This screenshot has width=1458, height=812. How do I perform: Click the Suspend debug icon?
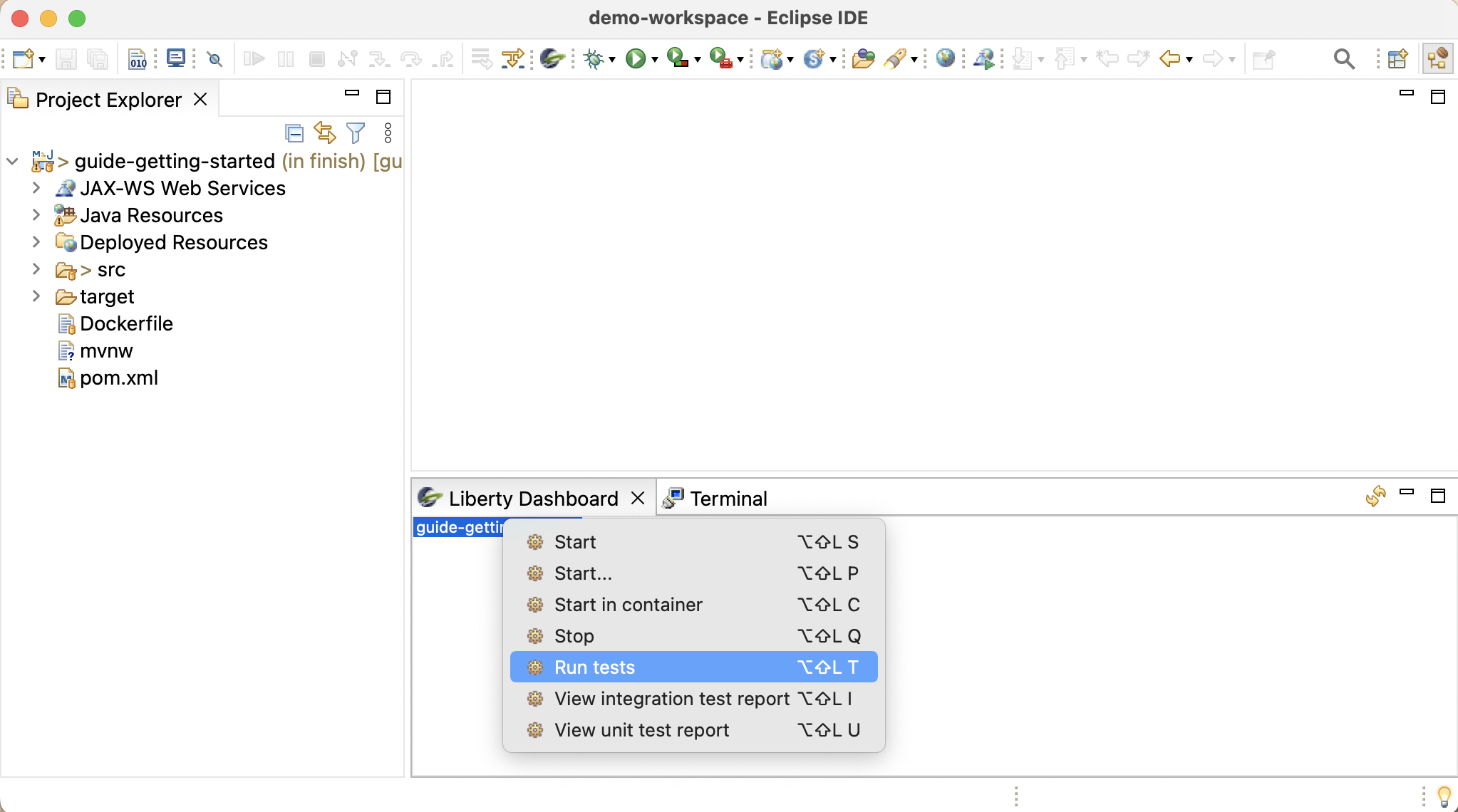click(286, 58)
